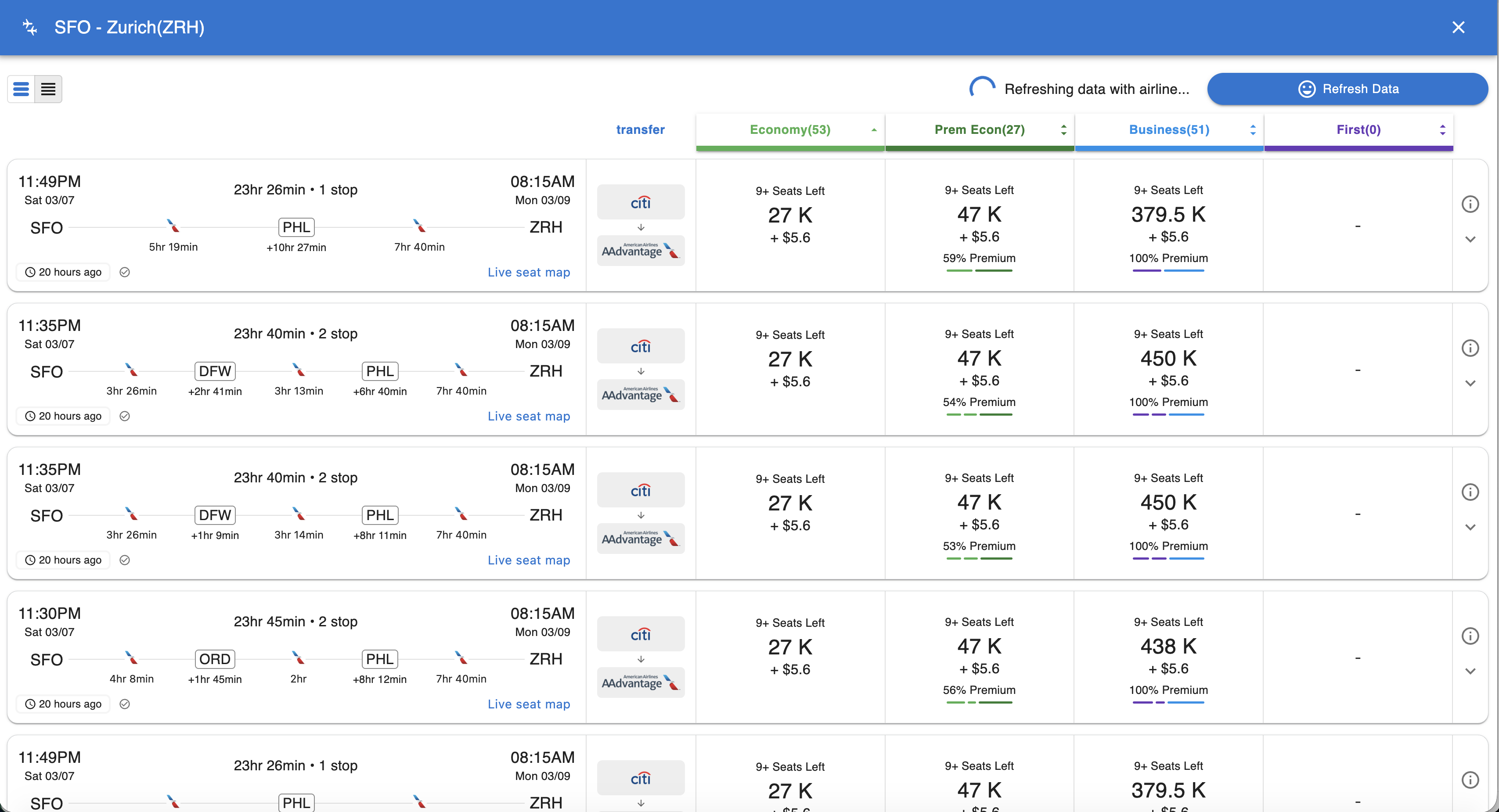Image resolution: width=1499 pixels, height=812 pixels.
Task: Click 20 hours ago badge in ORD row
Action: pos(63,704)
